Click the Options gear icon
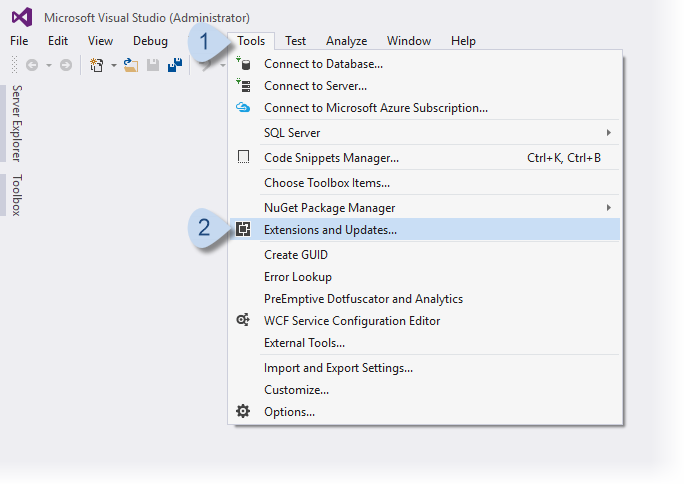Viewport: 685px width, 485px height. coord(243,411)
